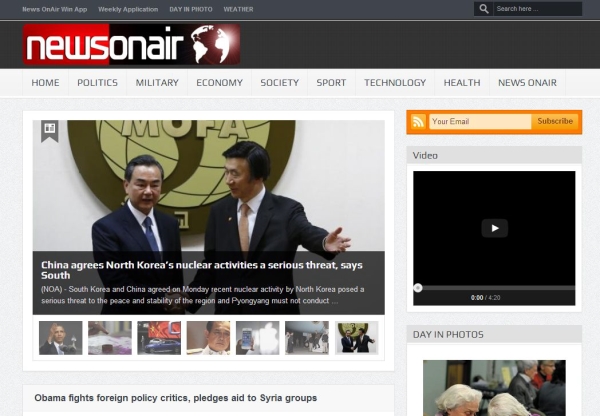Viewport: 600px width, 416px height.
Task: Select Obama podium thumbnail in slider
Action: point(60,338)
